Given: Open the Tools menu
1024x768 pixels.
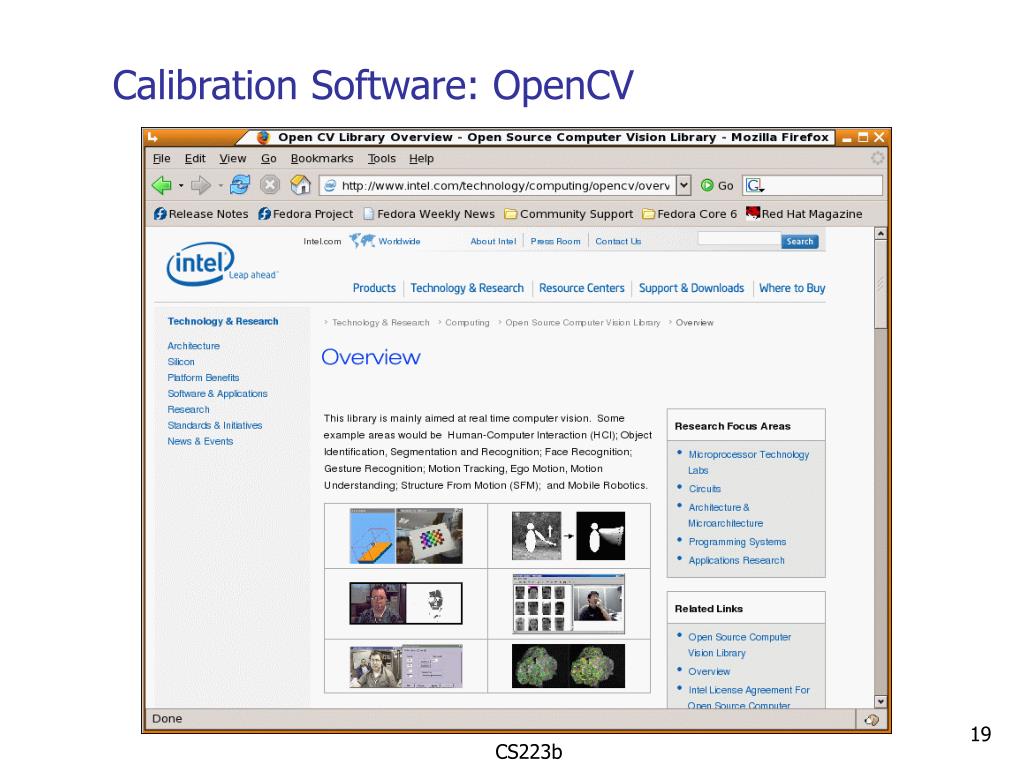Looking at the screenshot, I should (x=381, y=158).
